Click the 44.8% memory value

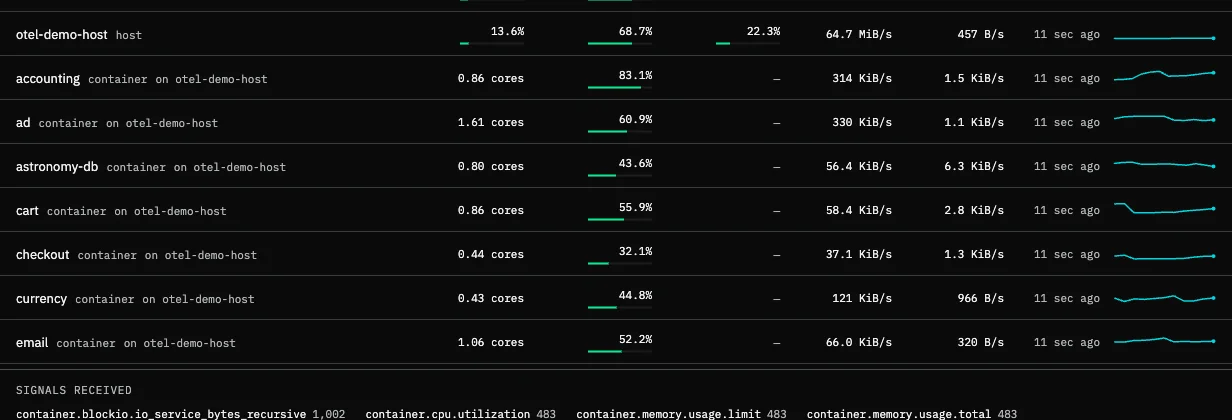coord(635,295)
